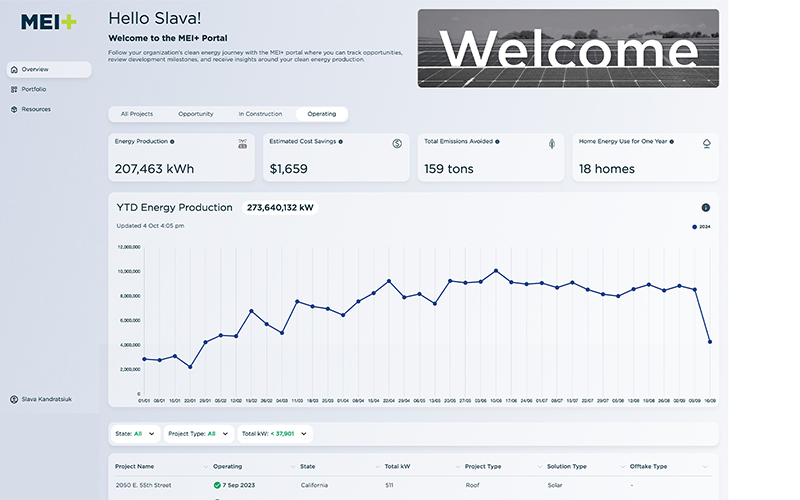Expand the Project Name column chevron

click(206, 467)
